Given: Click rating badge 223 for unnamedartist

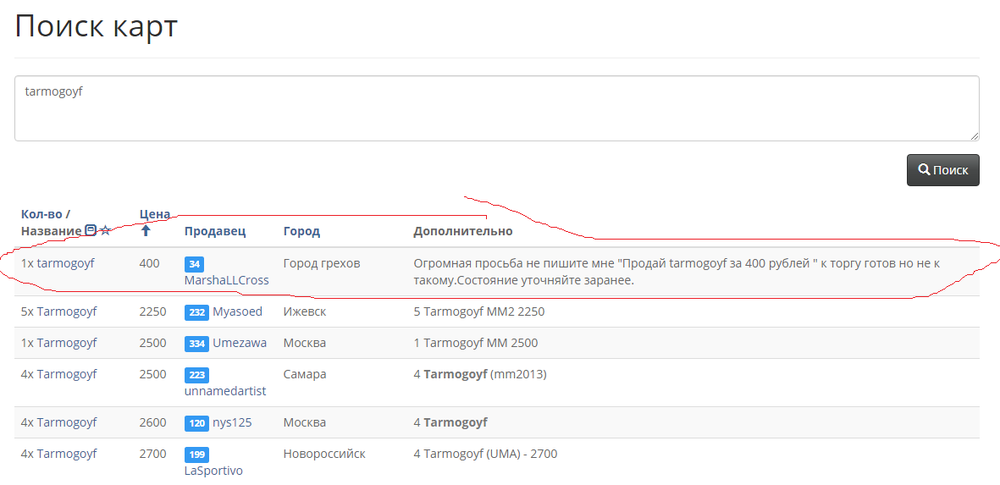Looking at the screenshot, I should pyautogui.click(x=196, y=375).
